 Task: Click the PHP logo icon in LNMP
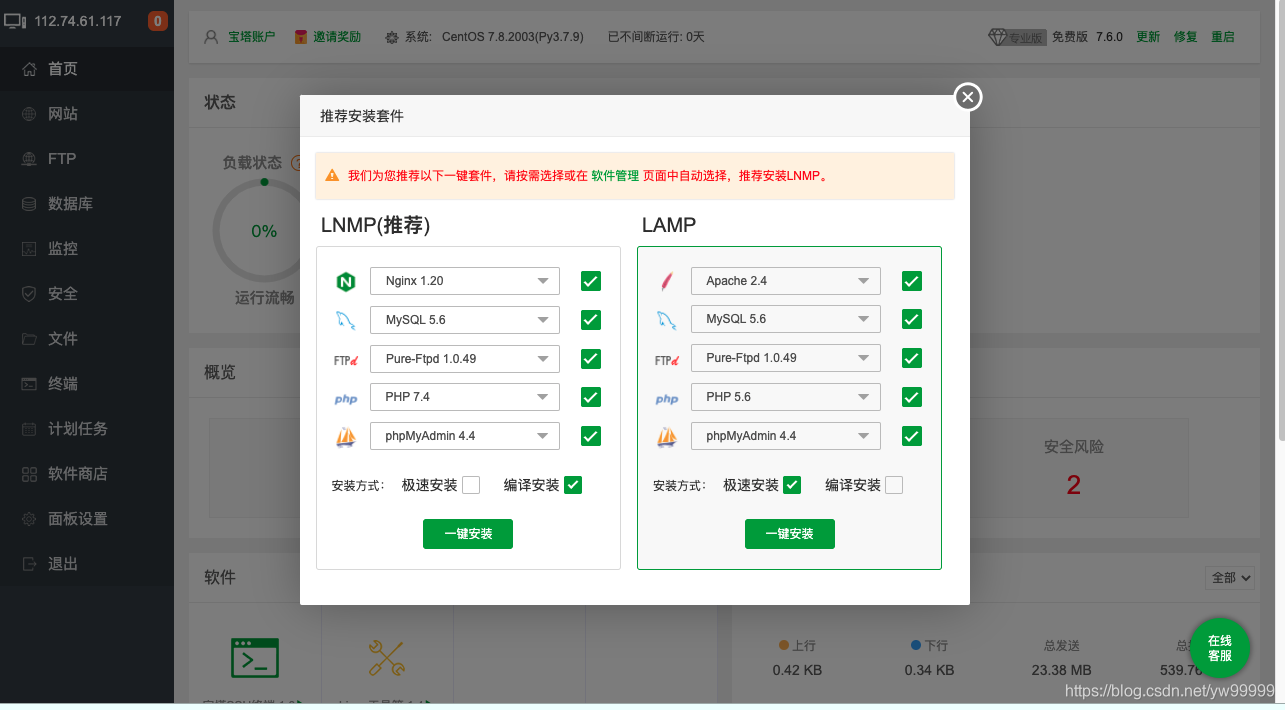click(346, 399)
